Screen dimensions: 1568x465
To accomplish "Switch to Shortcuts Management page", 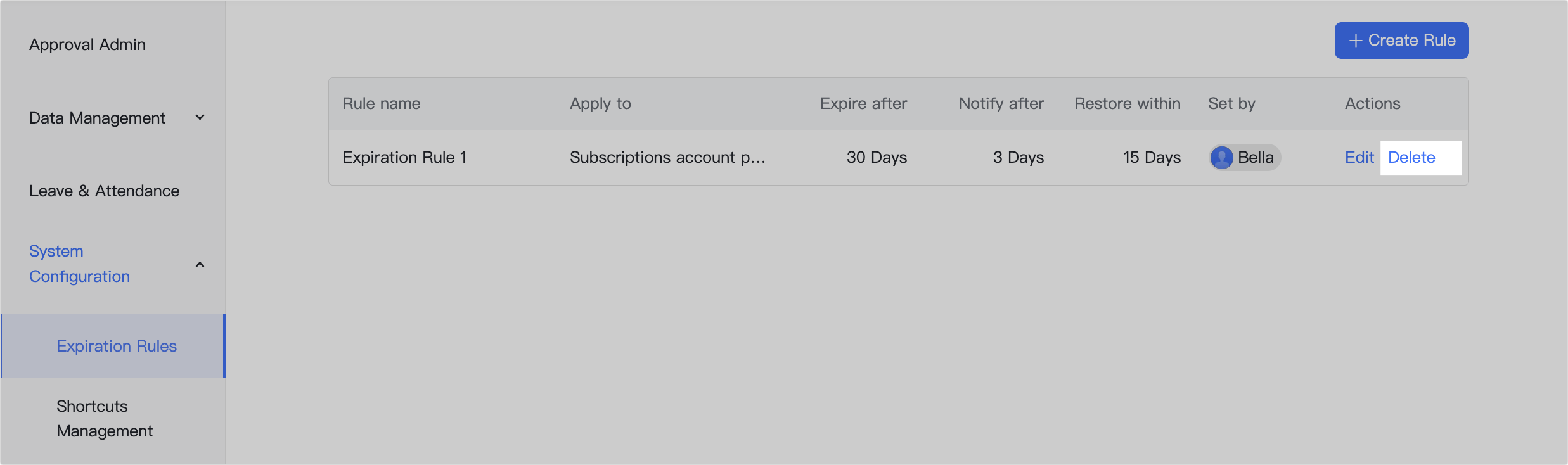I will [104, 418].
